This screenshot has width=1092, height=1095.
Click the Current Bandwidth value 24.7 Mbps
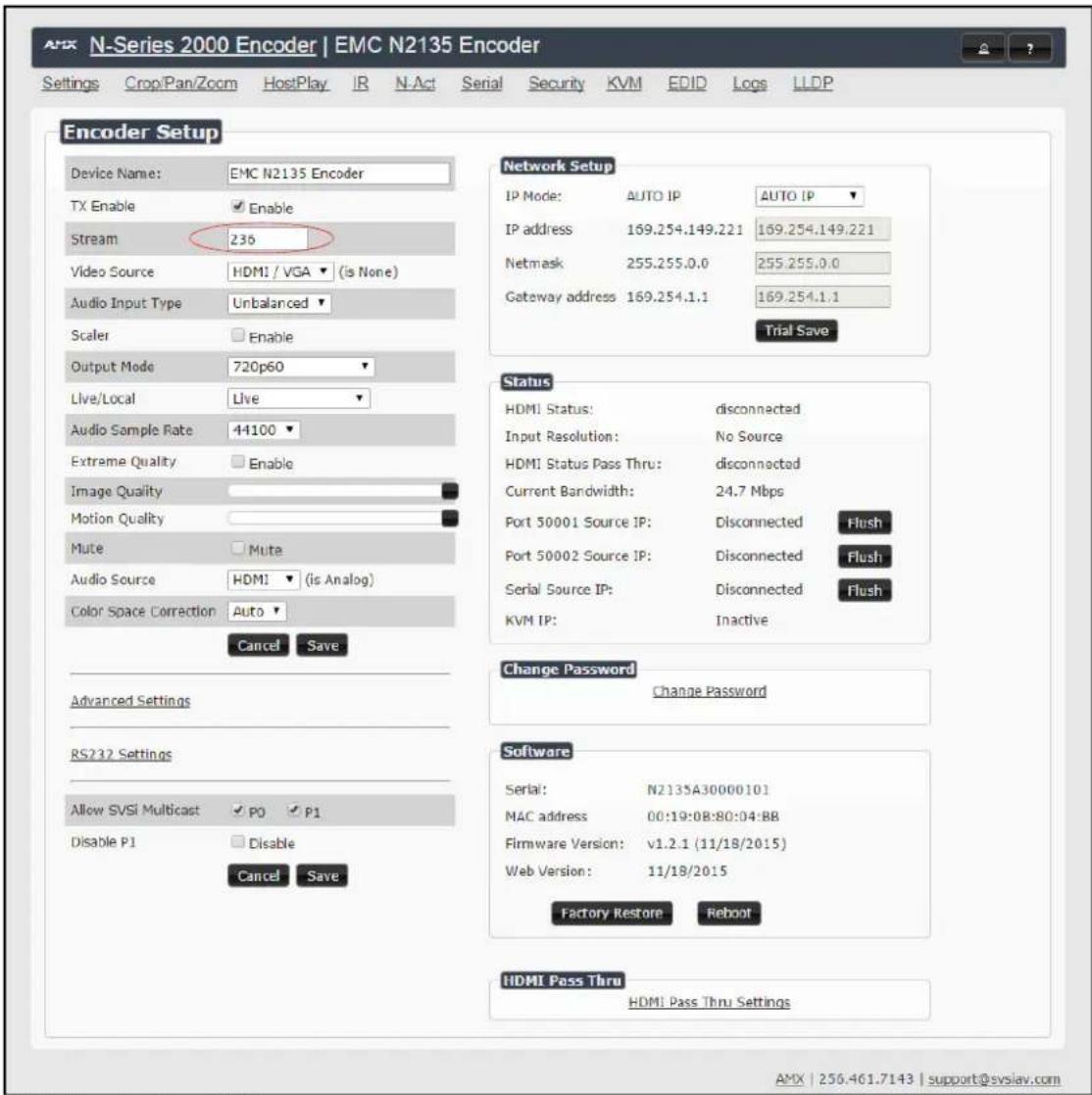pyautogui.click(x=749, y=491)
